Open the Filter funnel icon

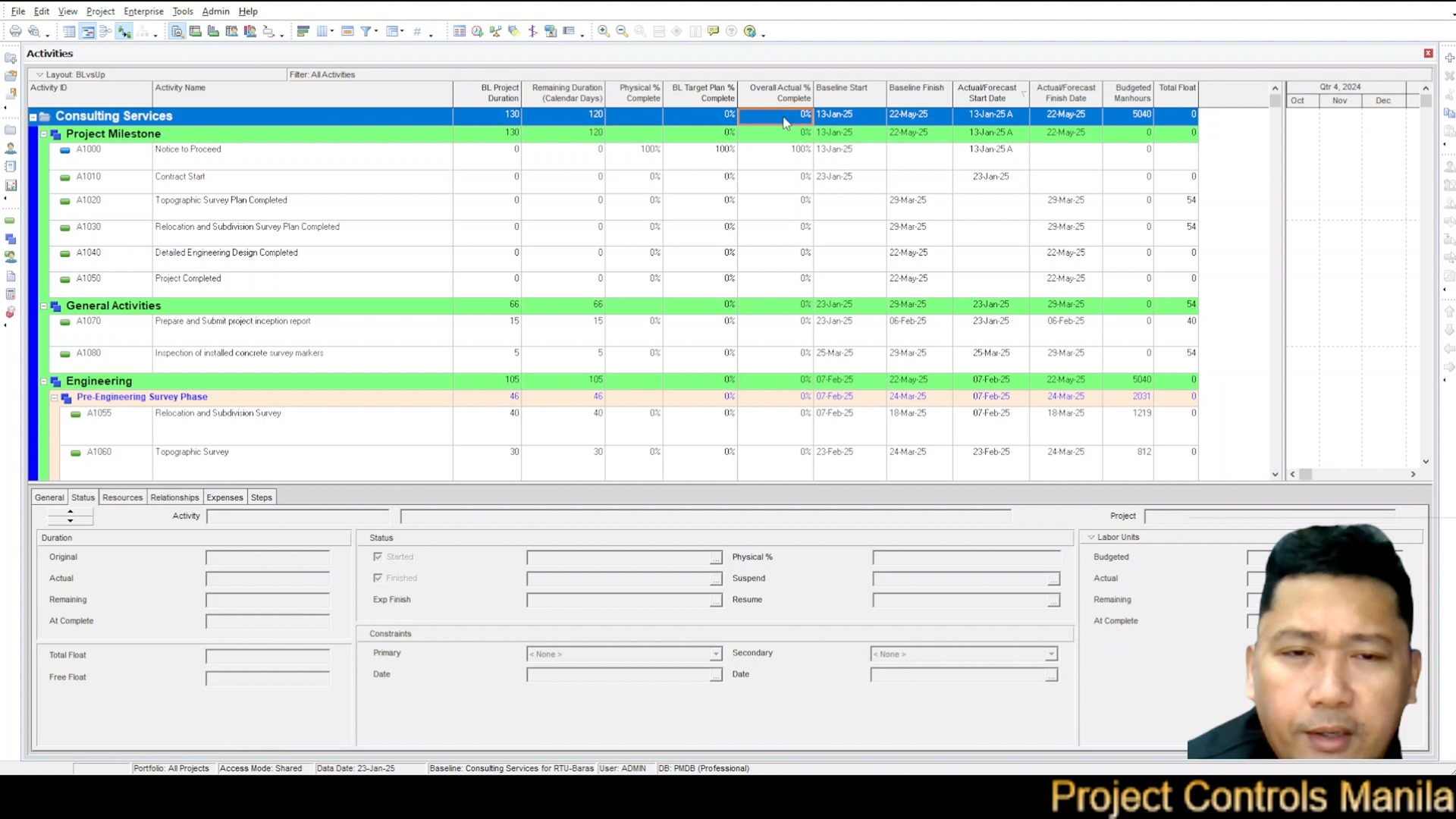[x=366, y=31]
